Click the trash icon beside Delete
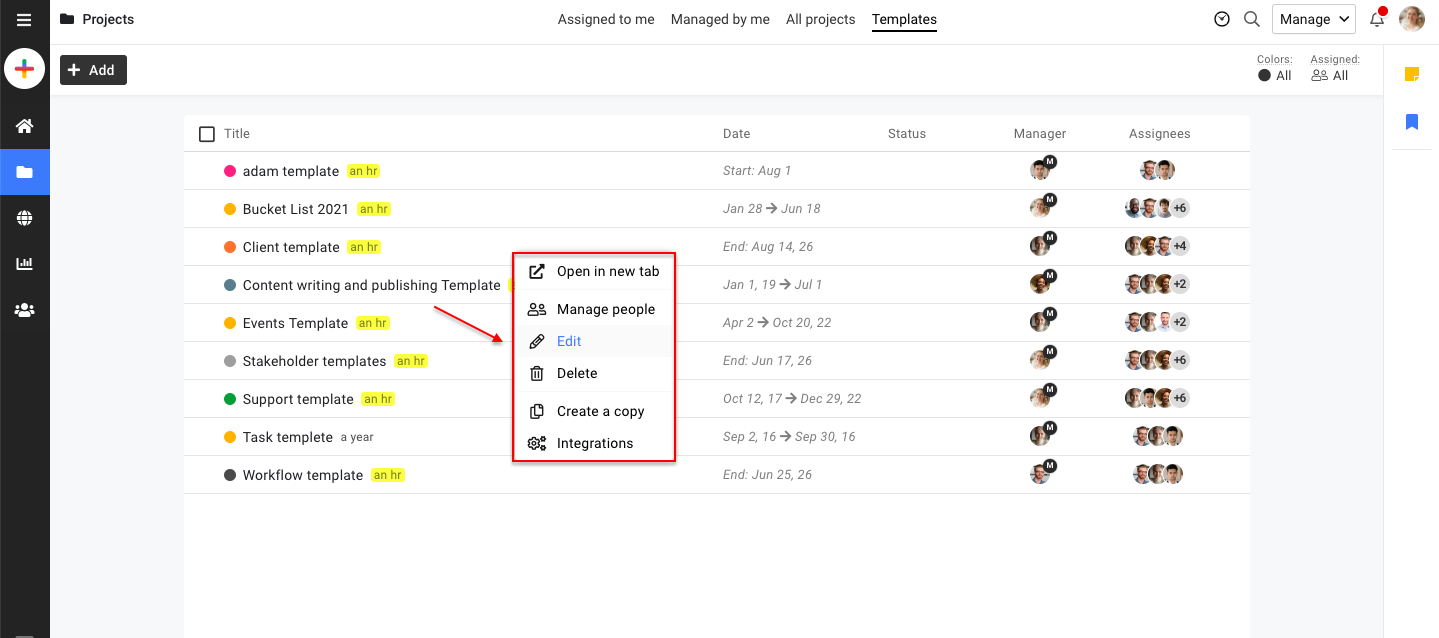The image size is (1439, 638). [537, 373]
